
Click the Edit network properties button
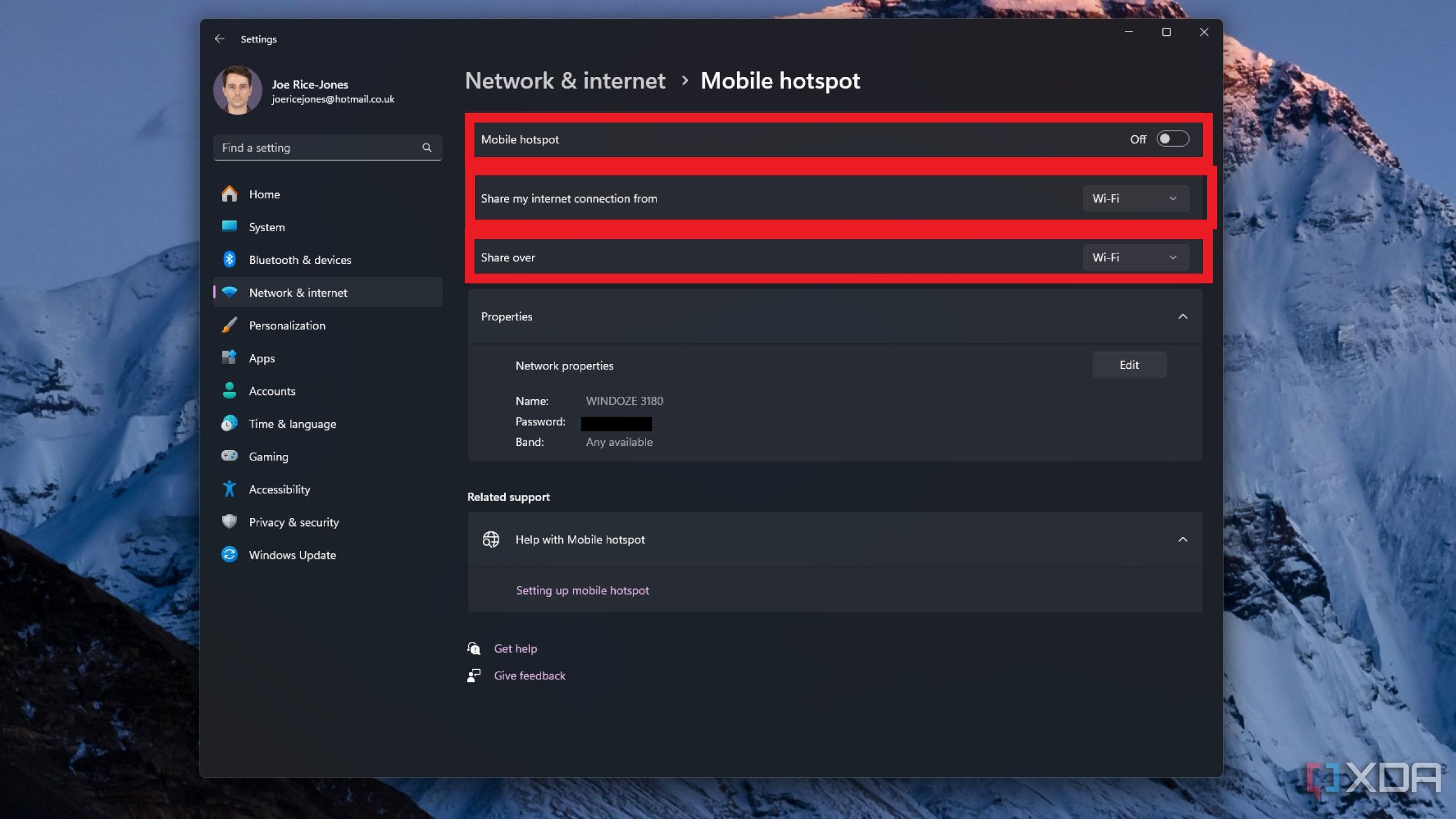(x=1129, y=364)
